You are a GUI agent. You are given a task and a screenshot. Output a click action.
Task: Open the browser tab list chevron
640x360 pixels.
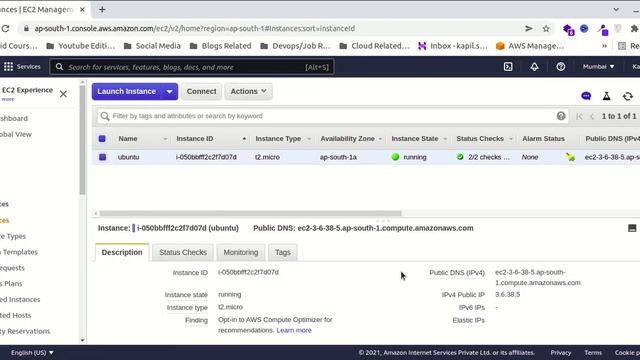616,9
